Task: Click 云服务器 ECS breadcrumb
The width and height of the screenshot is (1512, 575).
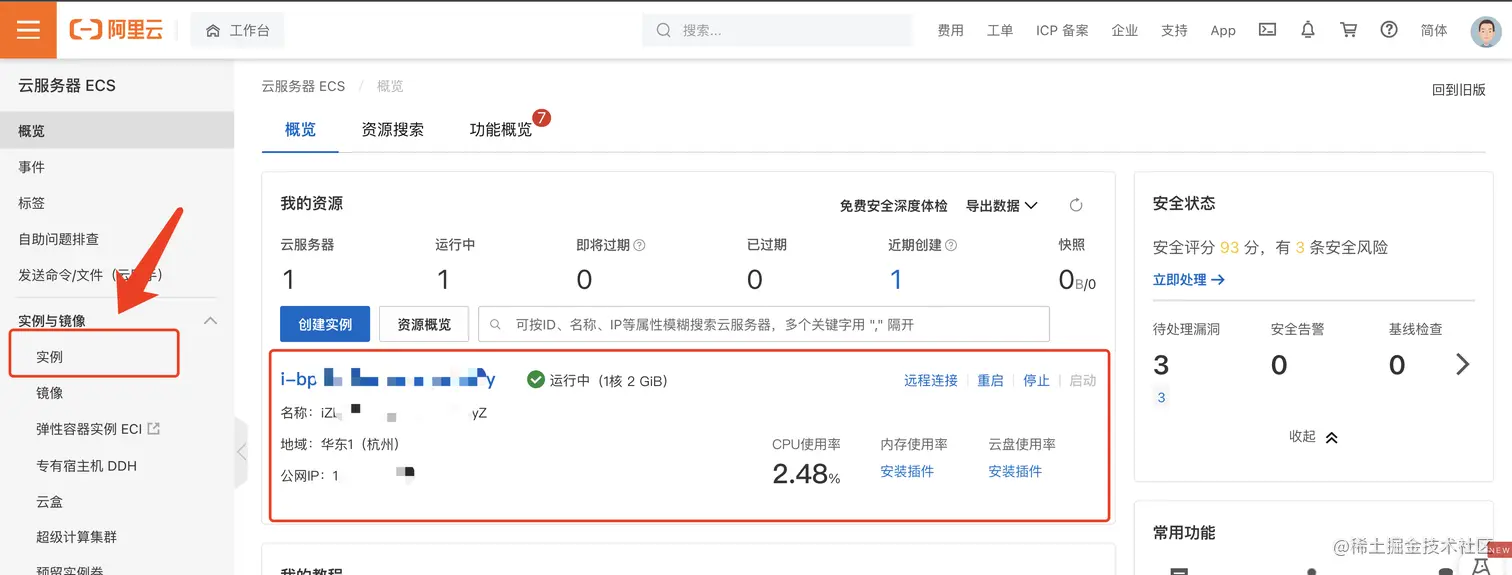Action: [x=303, y=86]
